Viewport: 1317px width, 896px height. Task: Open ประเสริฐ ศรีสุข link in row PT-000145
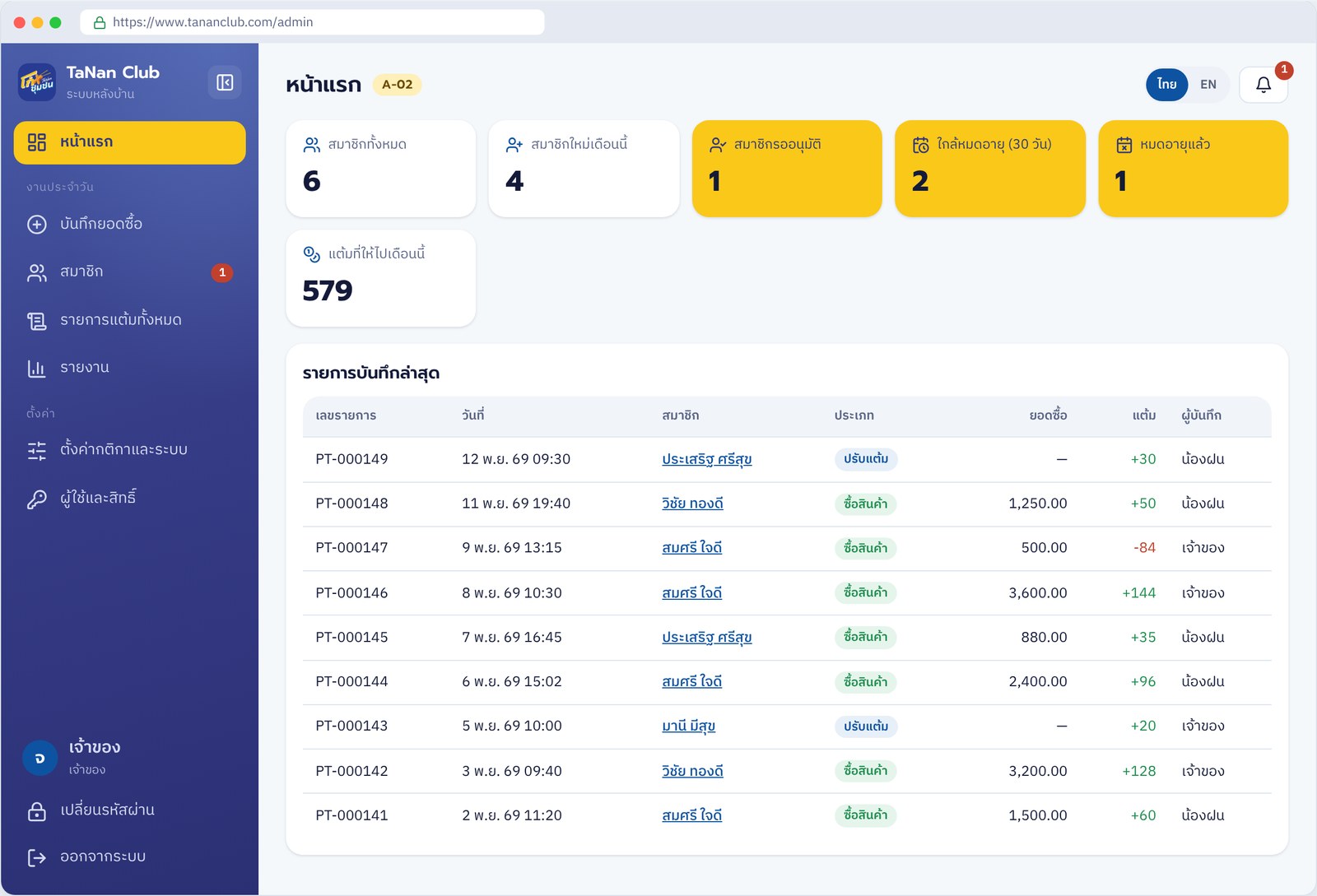[706, 638]
